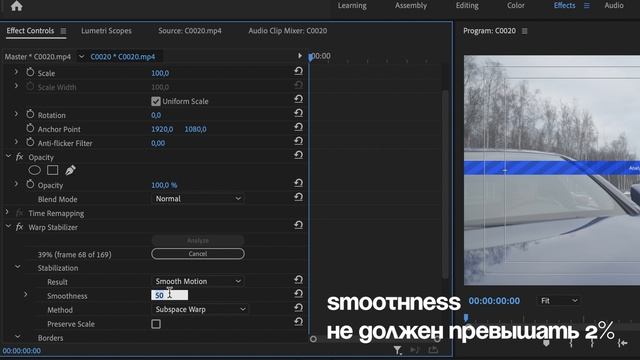Collapse the Warp Stabilizer effect
This screenshot has height=360, width=640.
click(x=8, y=227)
